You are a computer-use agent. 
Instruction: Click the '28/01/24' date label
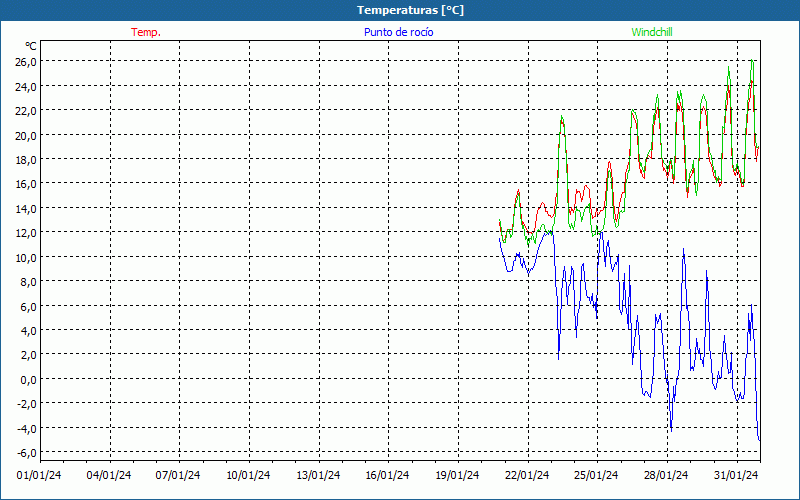(x=666, y=475)
